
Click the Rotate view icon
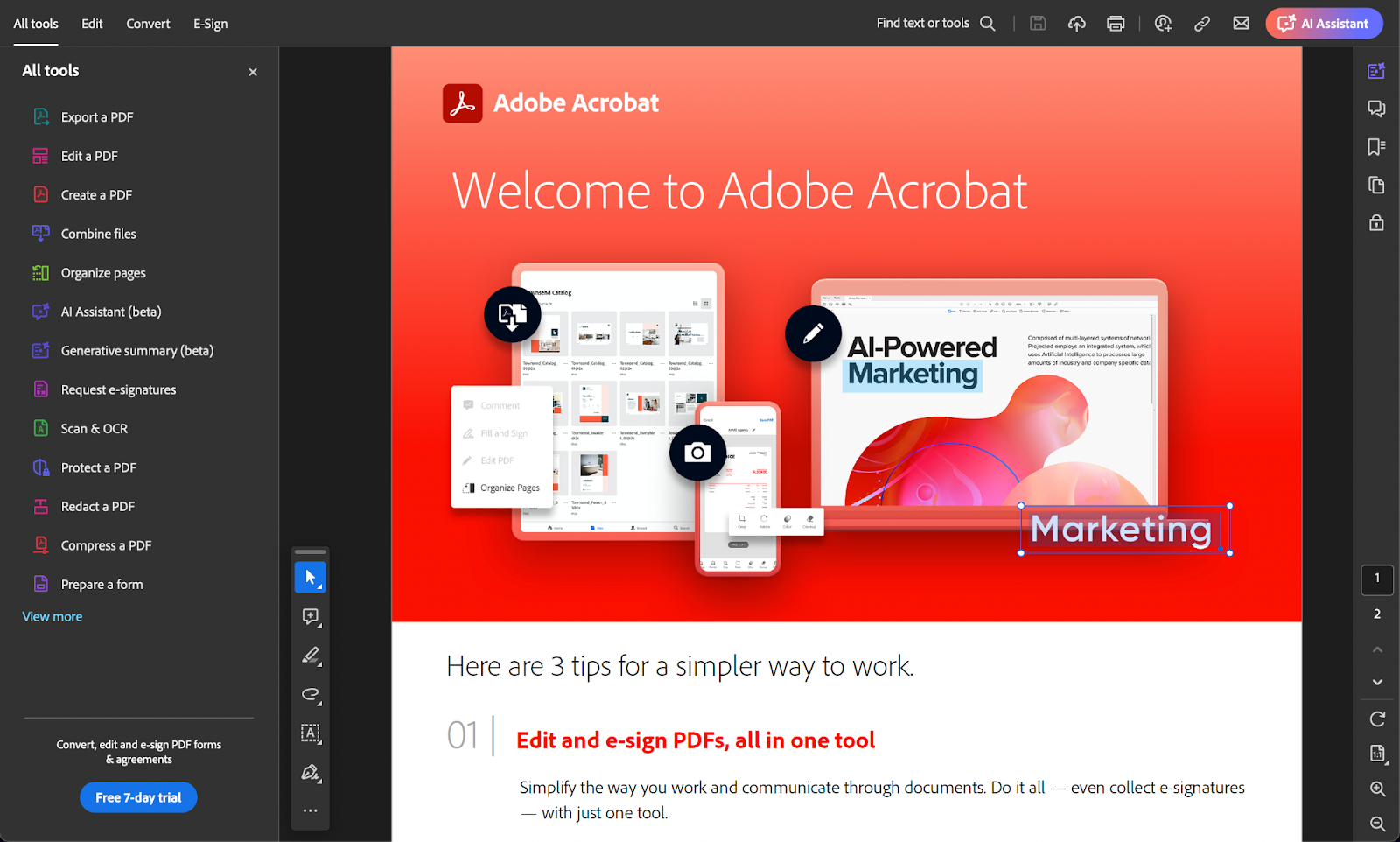pos(1377,719)
